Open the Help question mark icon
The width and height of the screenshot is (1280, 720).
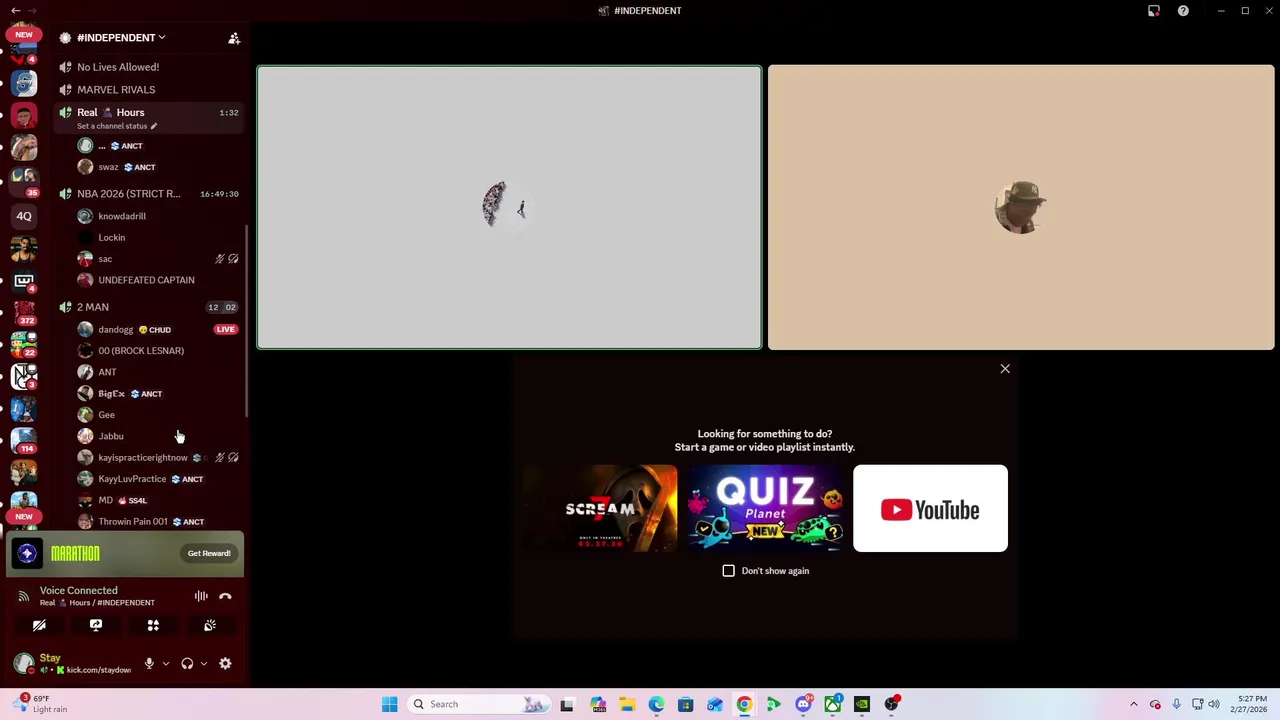[x=1183, y=11]
